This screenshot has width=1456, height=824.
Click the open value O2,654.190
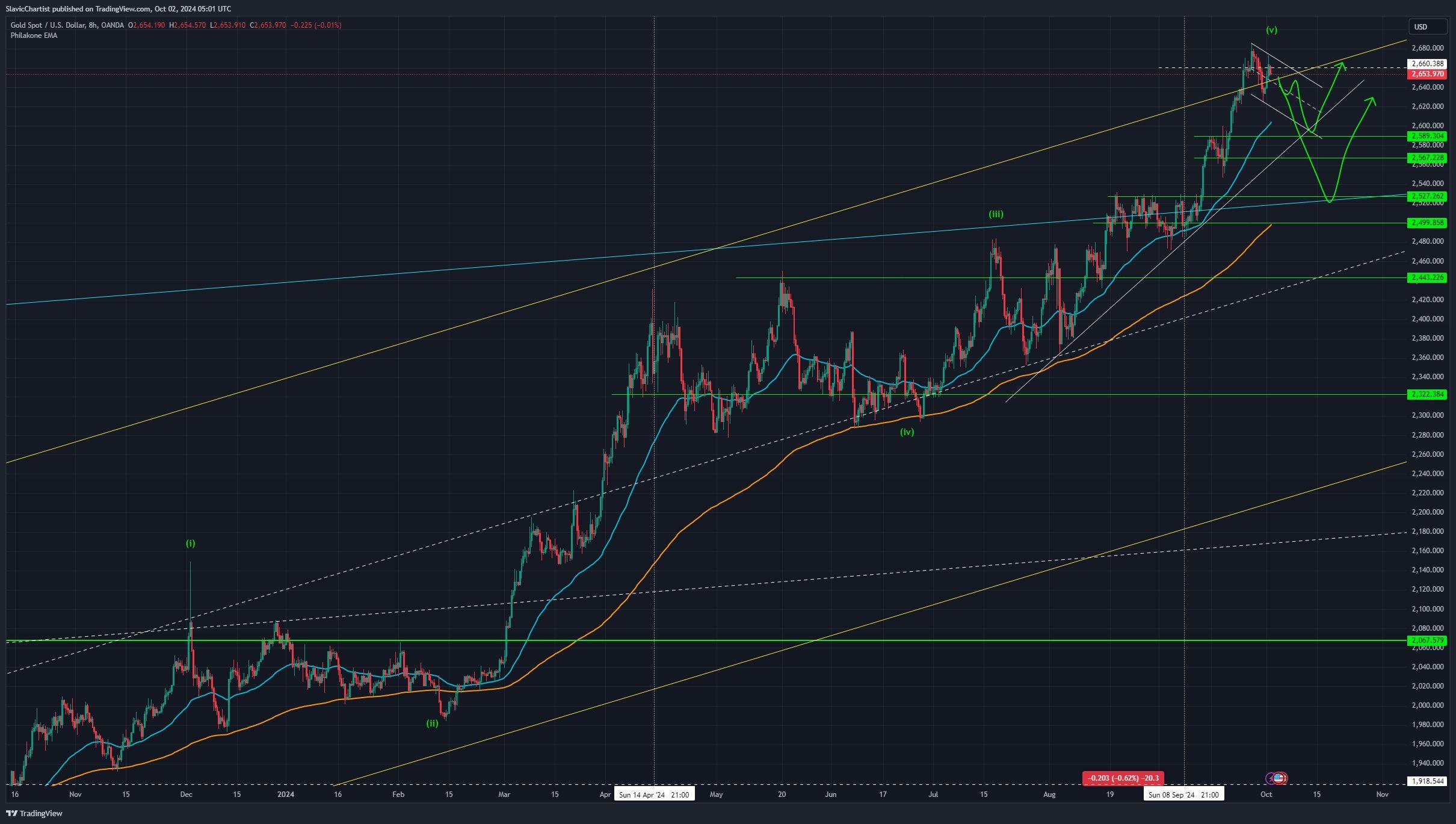146,25
